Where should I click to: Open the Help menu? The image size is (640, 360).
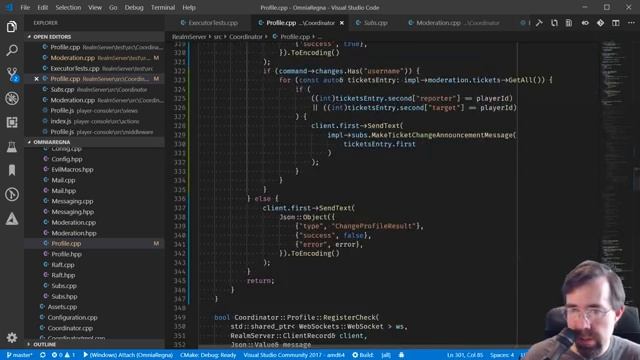[x=189, y=7]
